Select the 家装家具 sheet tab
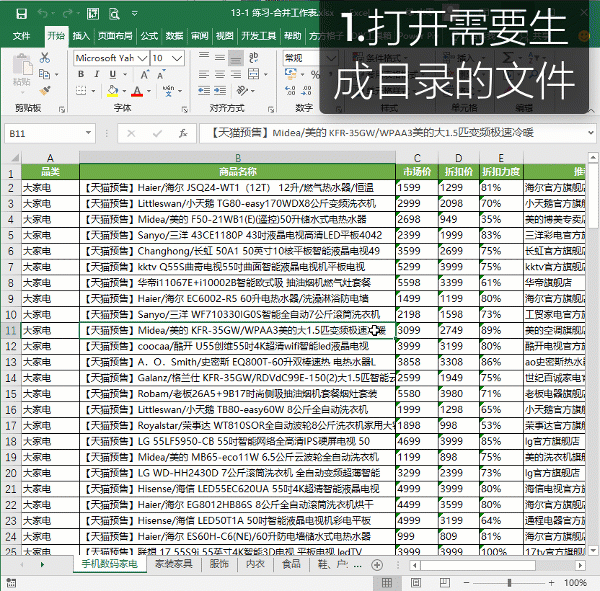The image size is (600, 591). coord(174,563)
